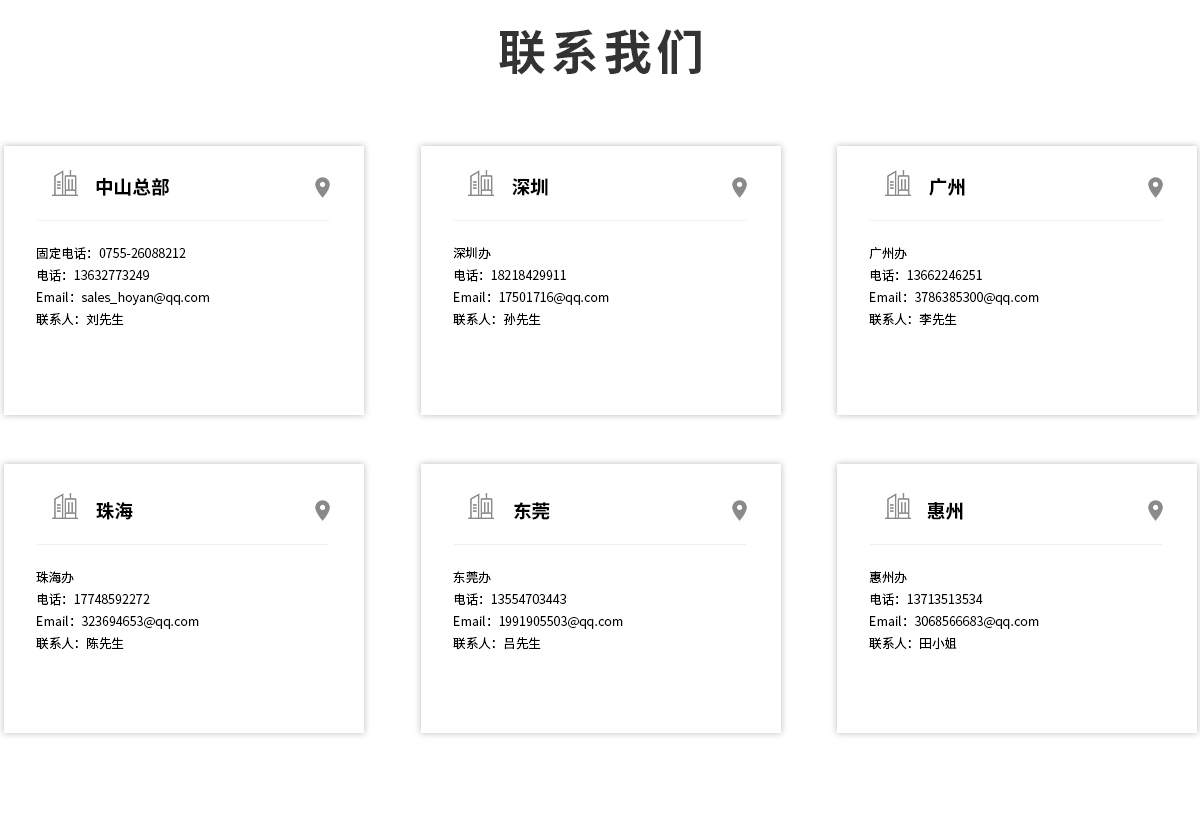Select the 东莞 card heading

531,511
